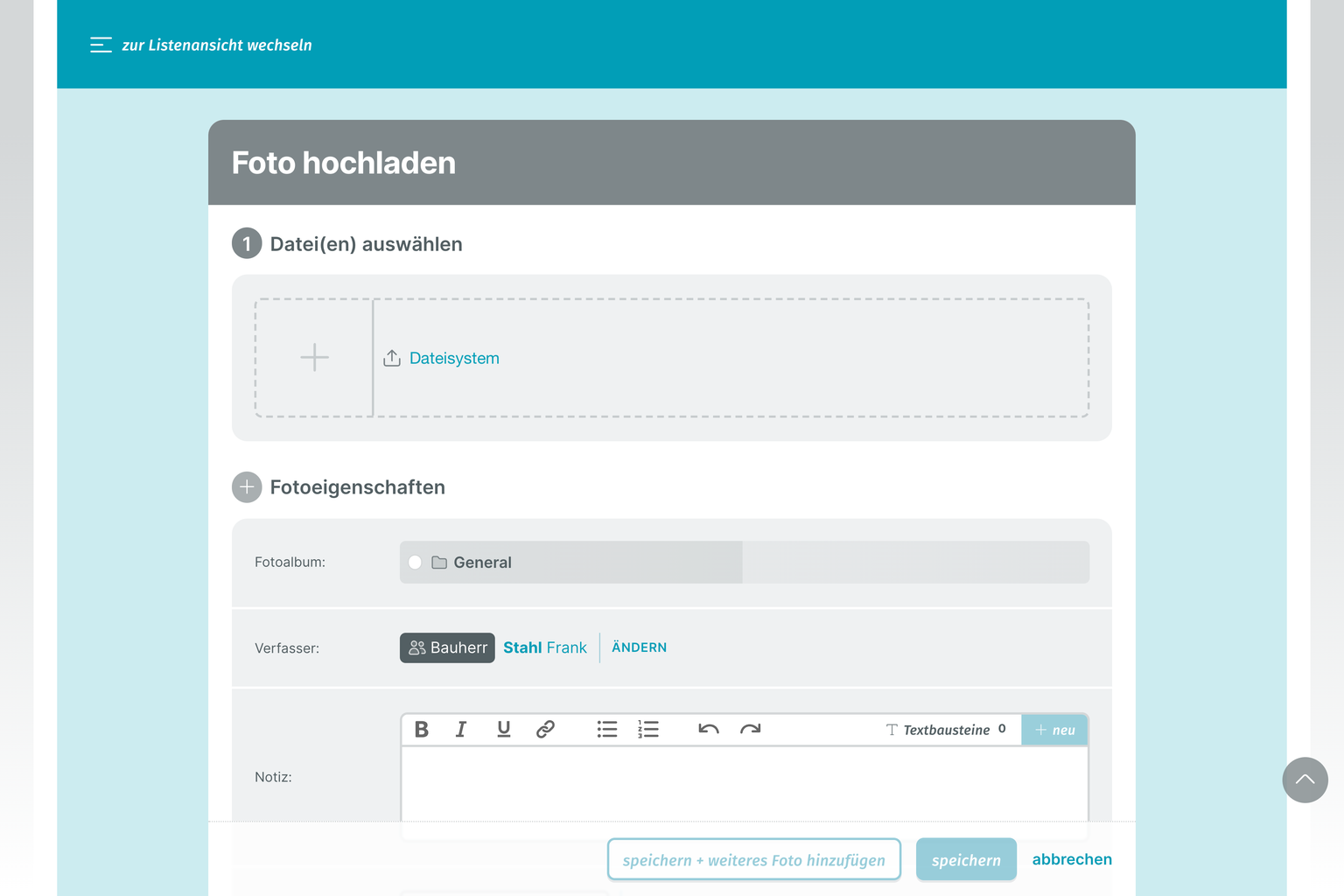Insert a numbered list in note
The width and height of the screenshot is (1344, 896).
point(648,730)
